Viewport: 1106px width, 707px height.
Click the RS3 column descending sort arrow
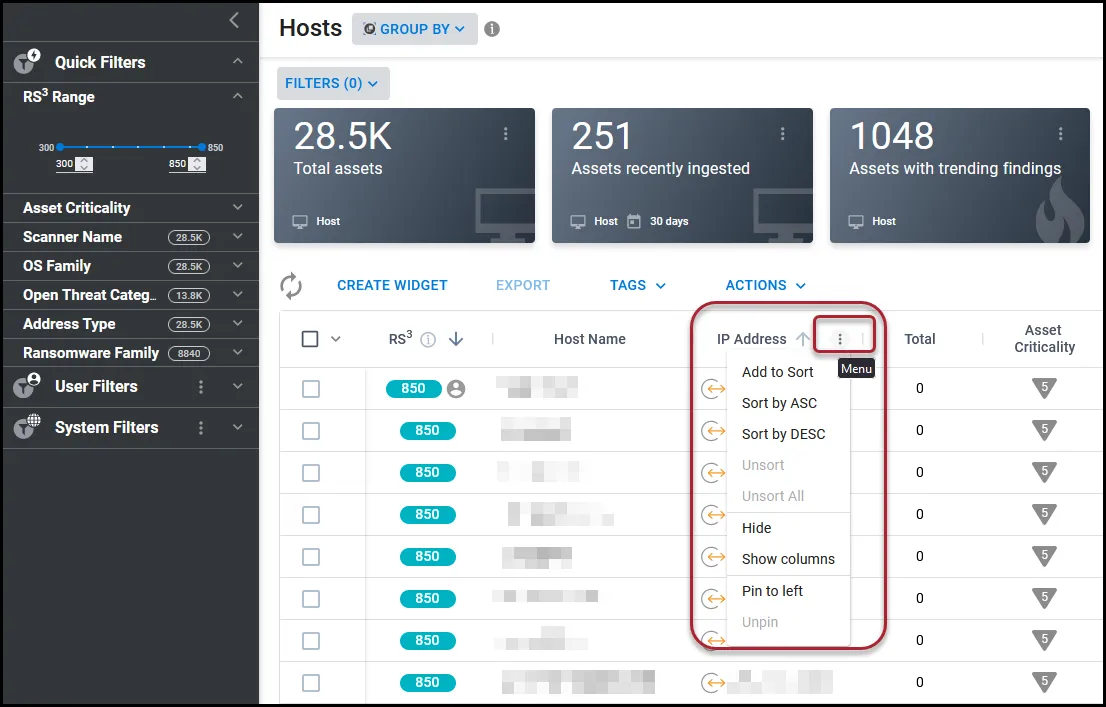tap(456, 339)
